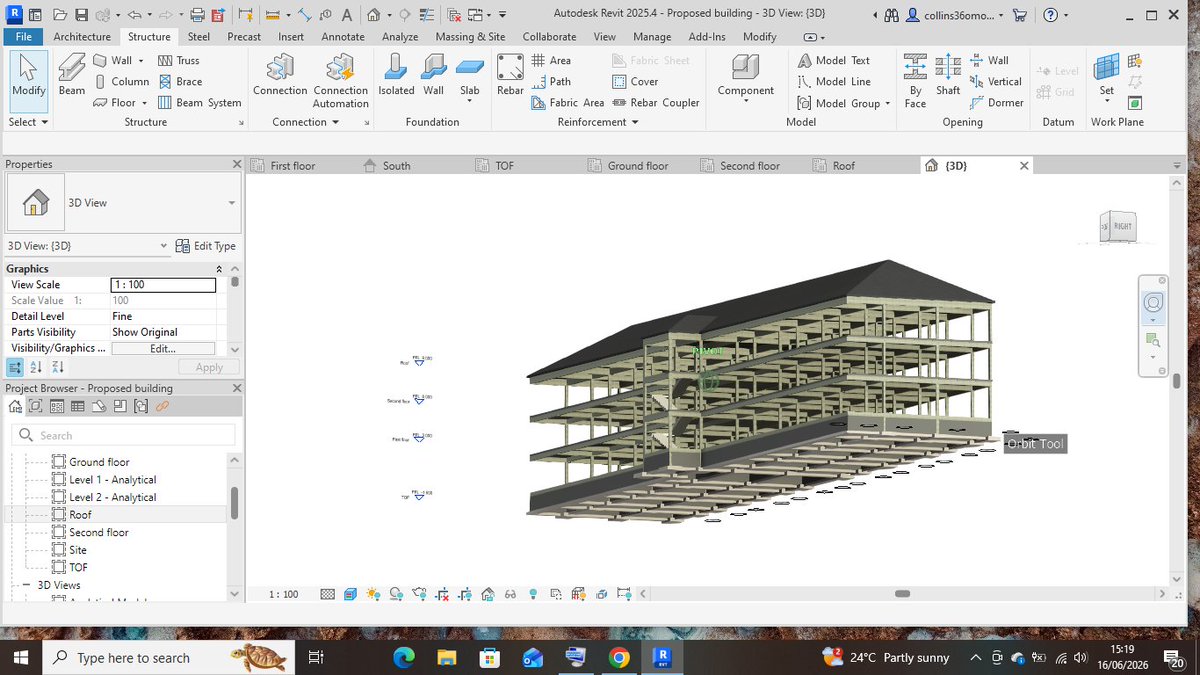The image size is (1200, 675).
Task: Toggle Shadows in view control bar
Action: pos(397,594)
